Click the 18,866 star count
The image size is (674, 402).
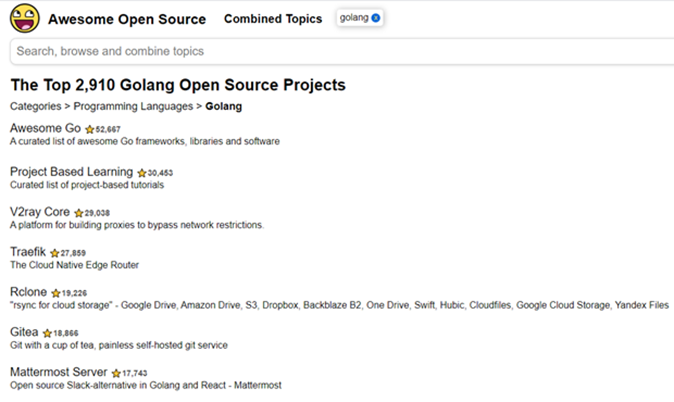[x=66, y=333]
